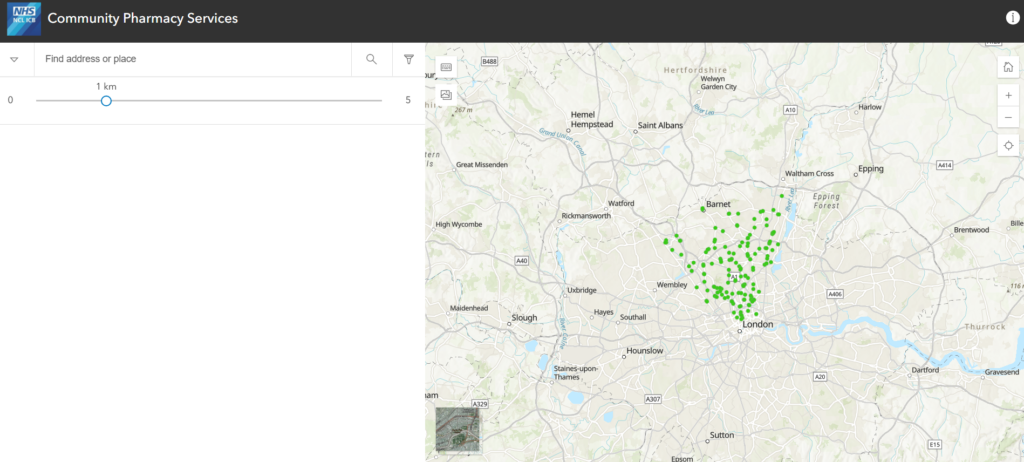Click the Saint Albans map label

tap(660, 125)
